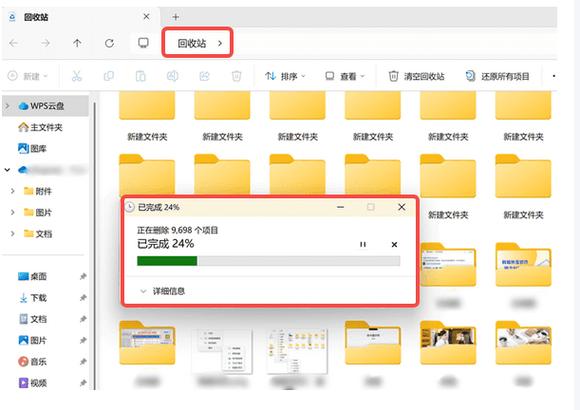
Task: Select WPS云盘 in the sidebar
Action: coord(46,106)
